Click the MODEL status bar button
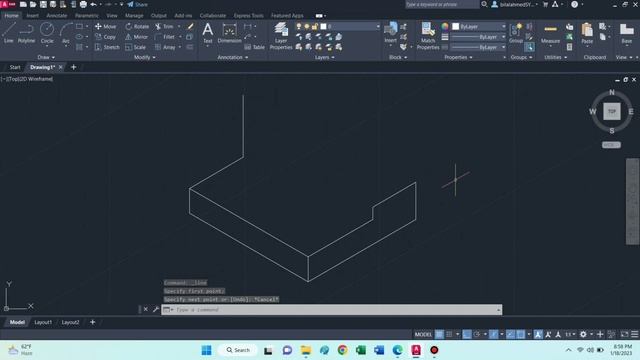Image resolution: width=640 pixels, height=360 pixels. pos(423,334)
